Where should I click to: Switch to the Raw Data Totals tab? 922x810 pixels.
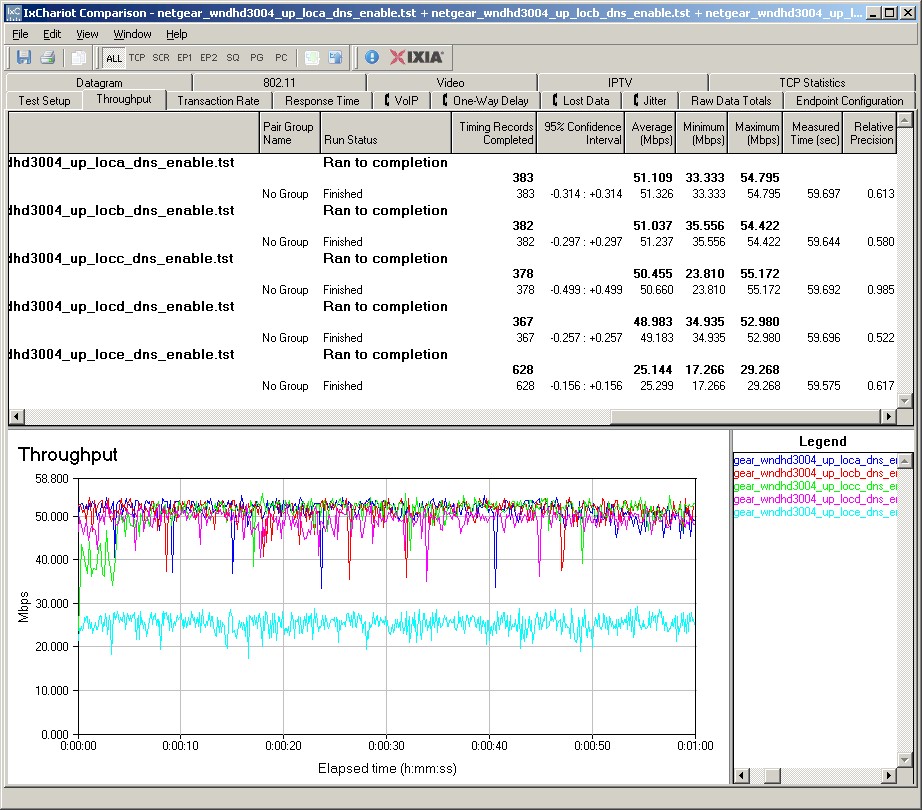(x=731, y=101)
